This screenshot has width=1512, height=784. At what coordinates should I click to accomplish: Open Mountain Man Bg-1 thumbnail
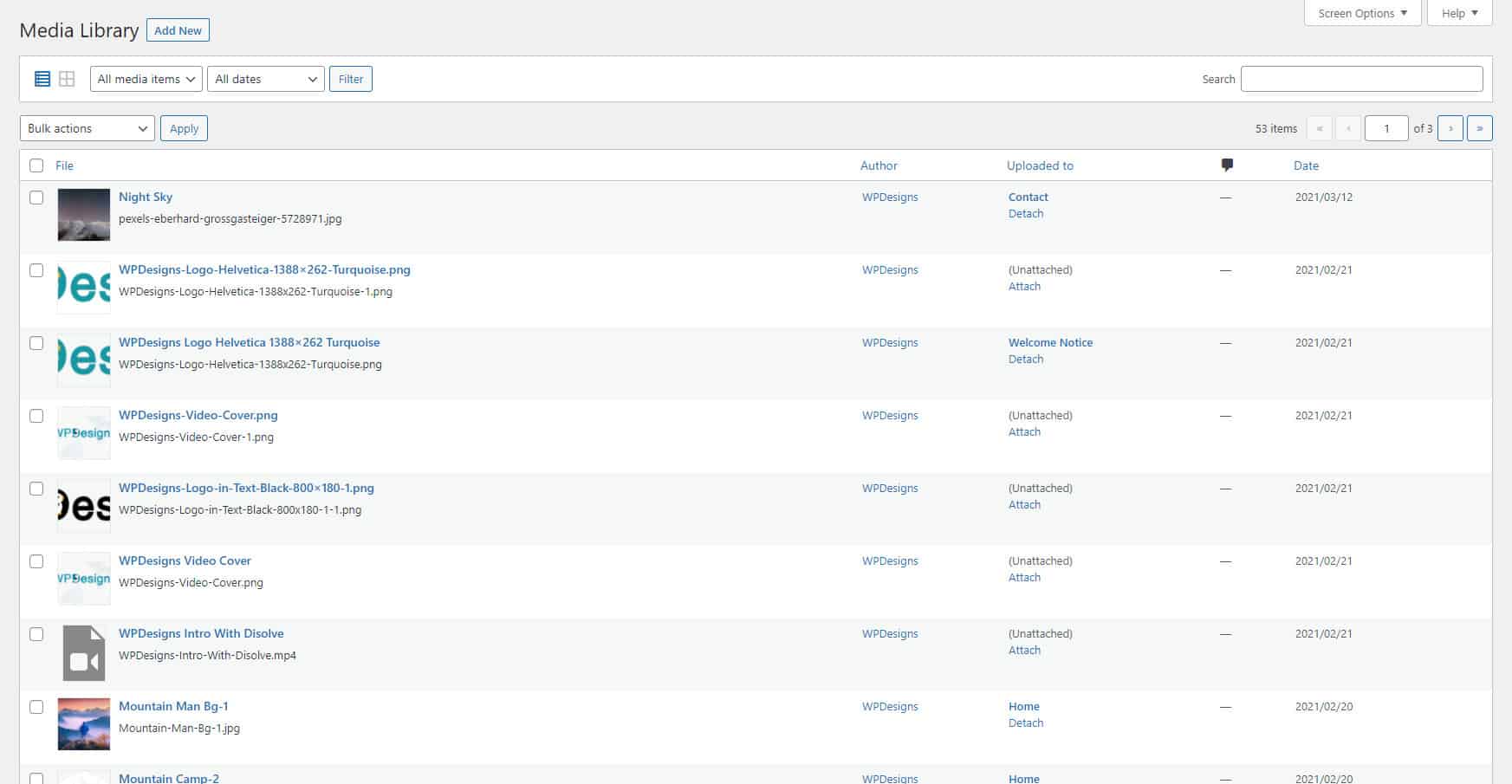[x=84, y=723]
